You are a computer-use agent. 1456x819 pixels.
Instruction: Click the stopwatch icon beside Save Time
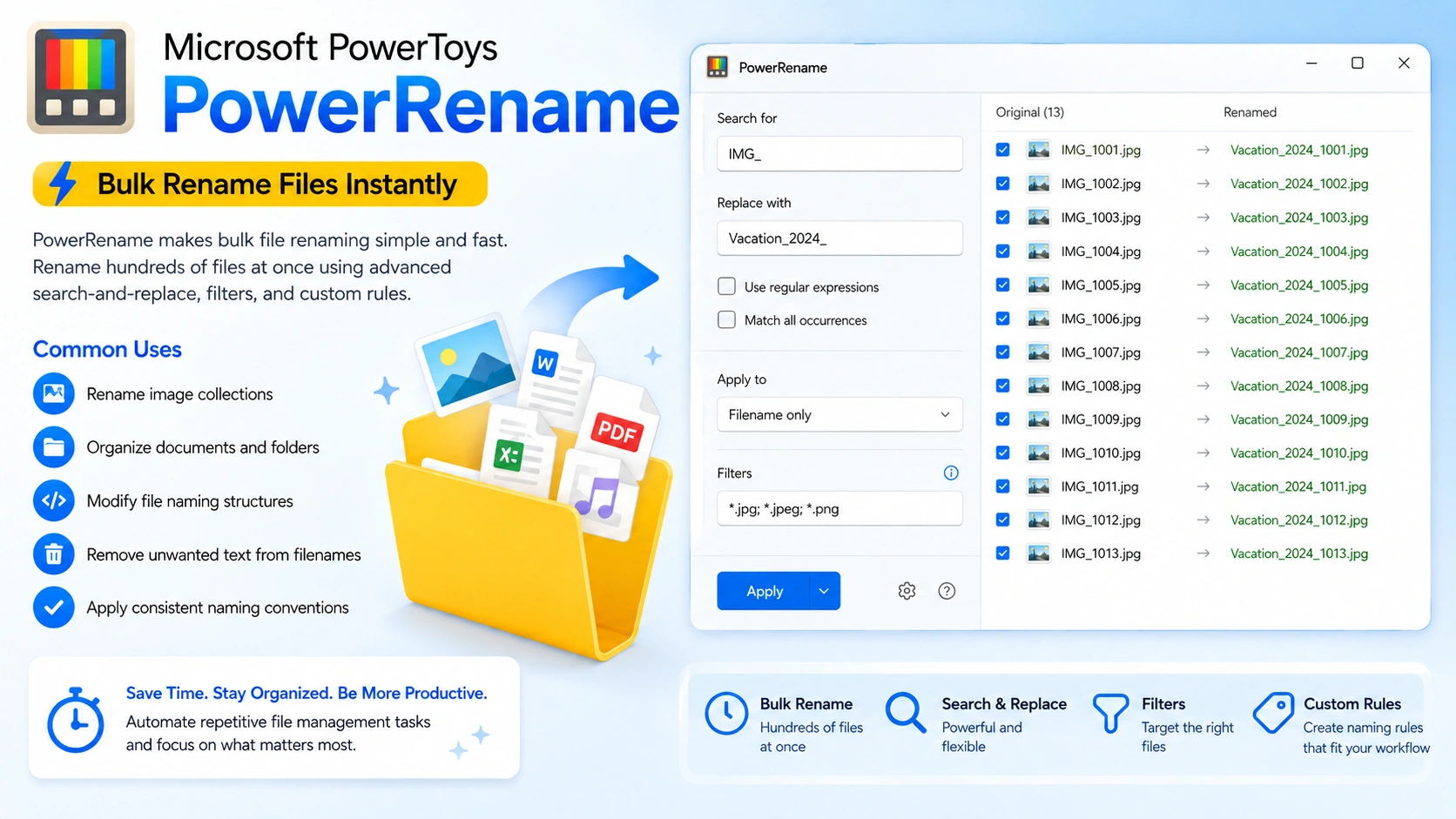76,720
